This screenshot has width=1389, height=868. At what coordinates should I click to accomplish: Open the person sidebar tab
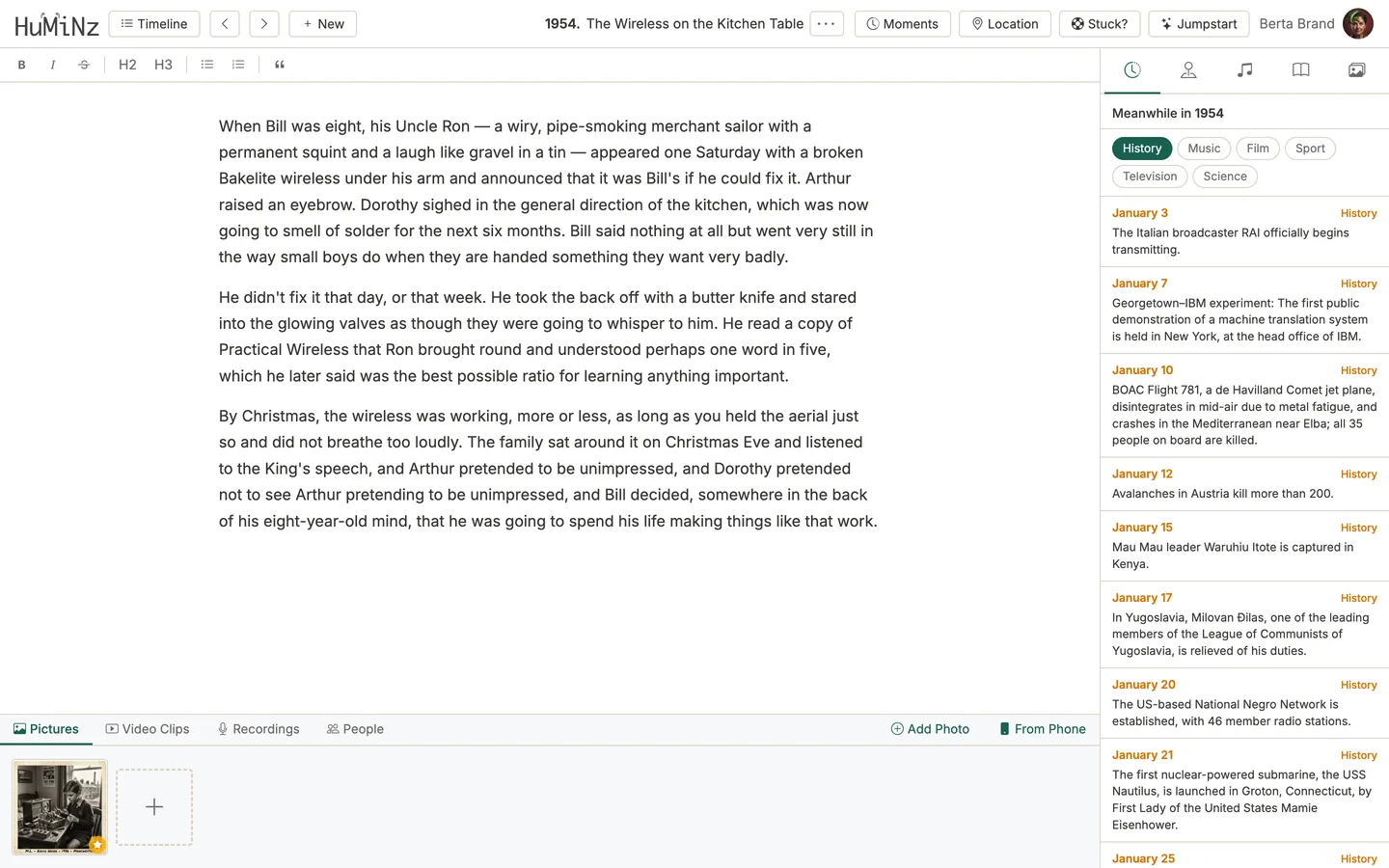pyautogui.click(x=1188, y=69)
